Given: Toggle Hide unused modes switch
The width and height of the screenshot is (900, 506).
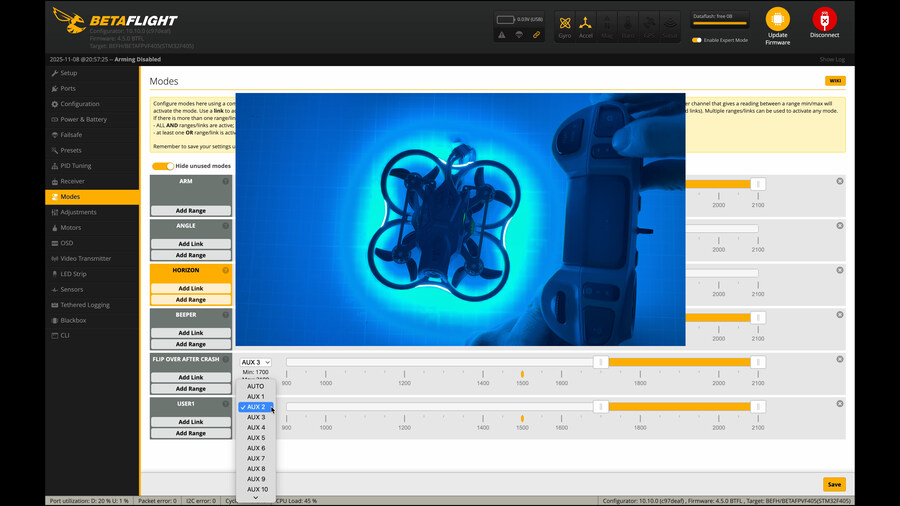Looking at the screenshot, I should pos(162,166).
